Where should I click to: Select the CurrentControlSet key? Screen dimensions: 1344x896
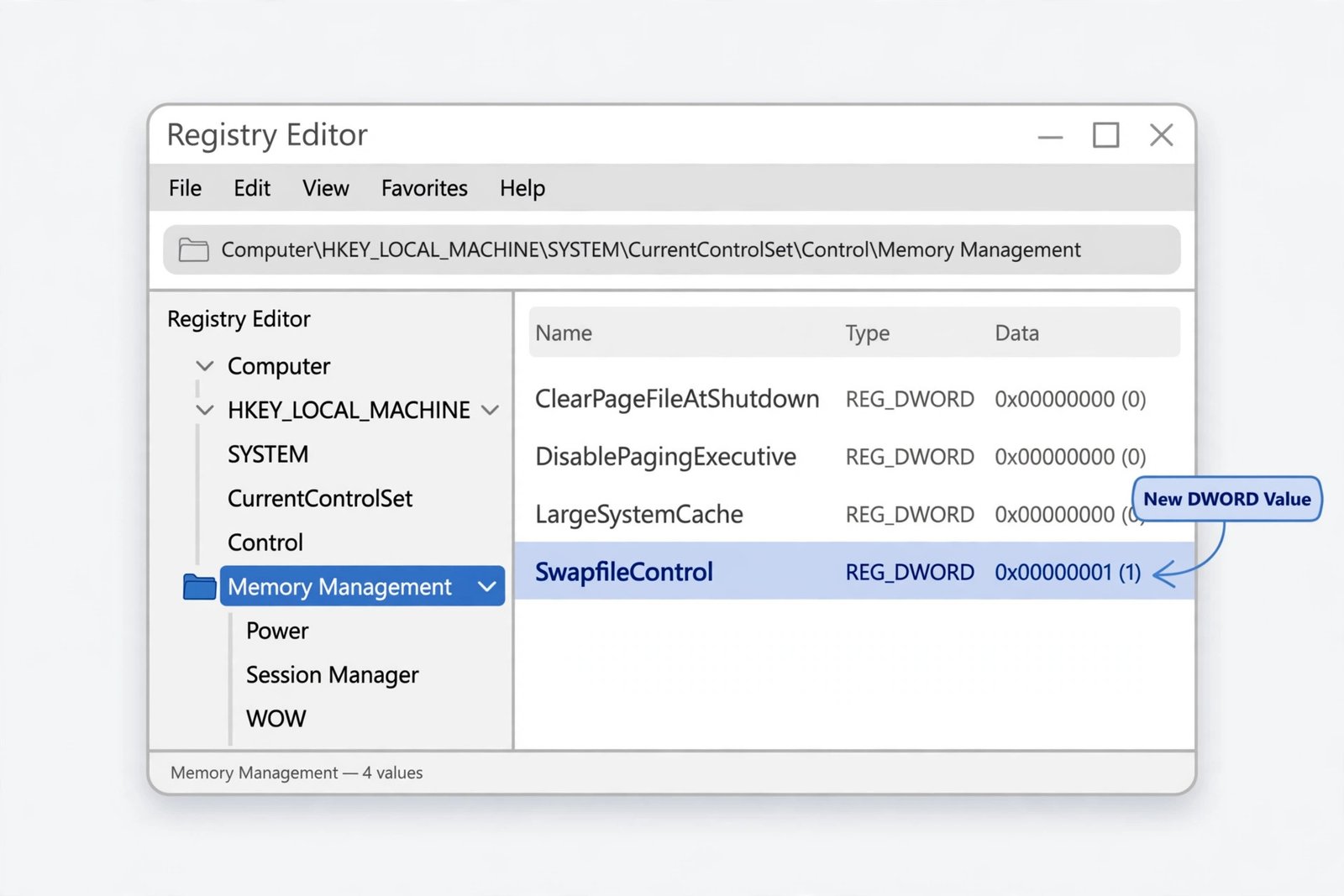pyautogui.click(x=320, y=498)
